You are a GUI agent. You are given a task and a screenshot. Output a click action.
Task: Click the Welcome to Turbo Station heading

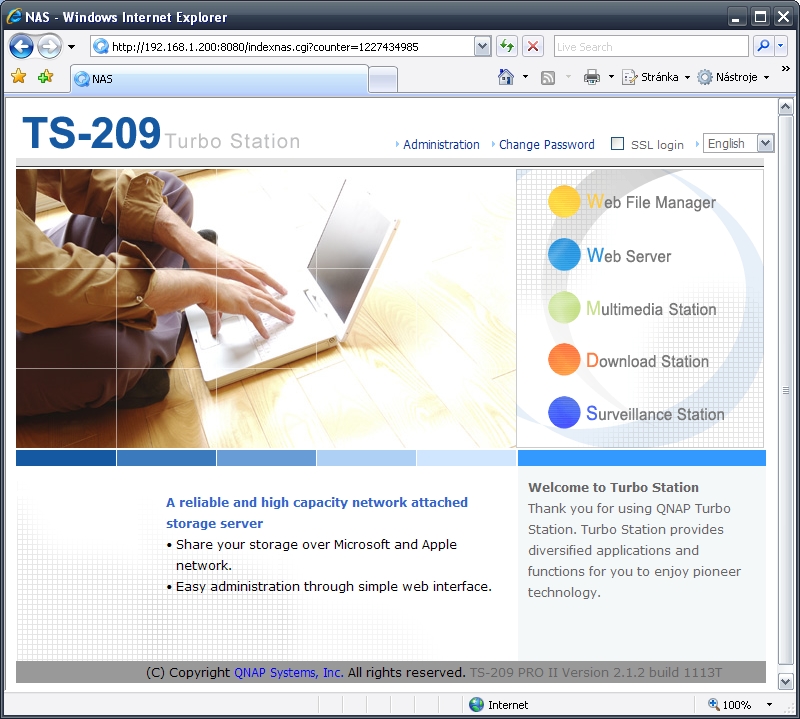pyautogui.click(x=613, y=487)
